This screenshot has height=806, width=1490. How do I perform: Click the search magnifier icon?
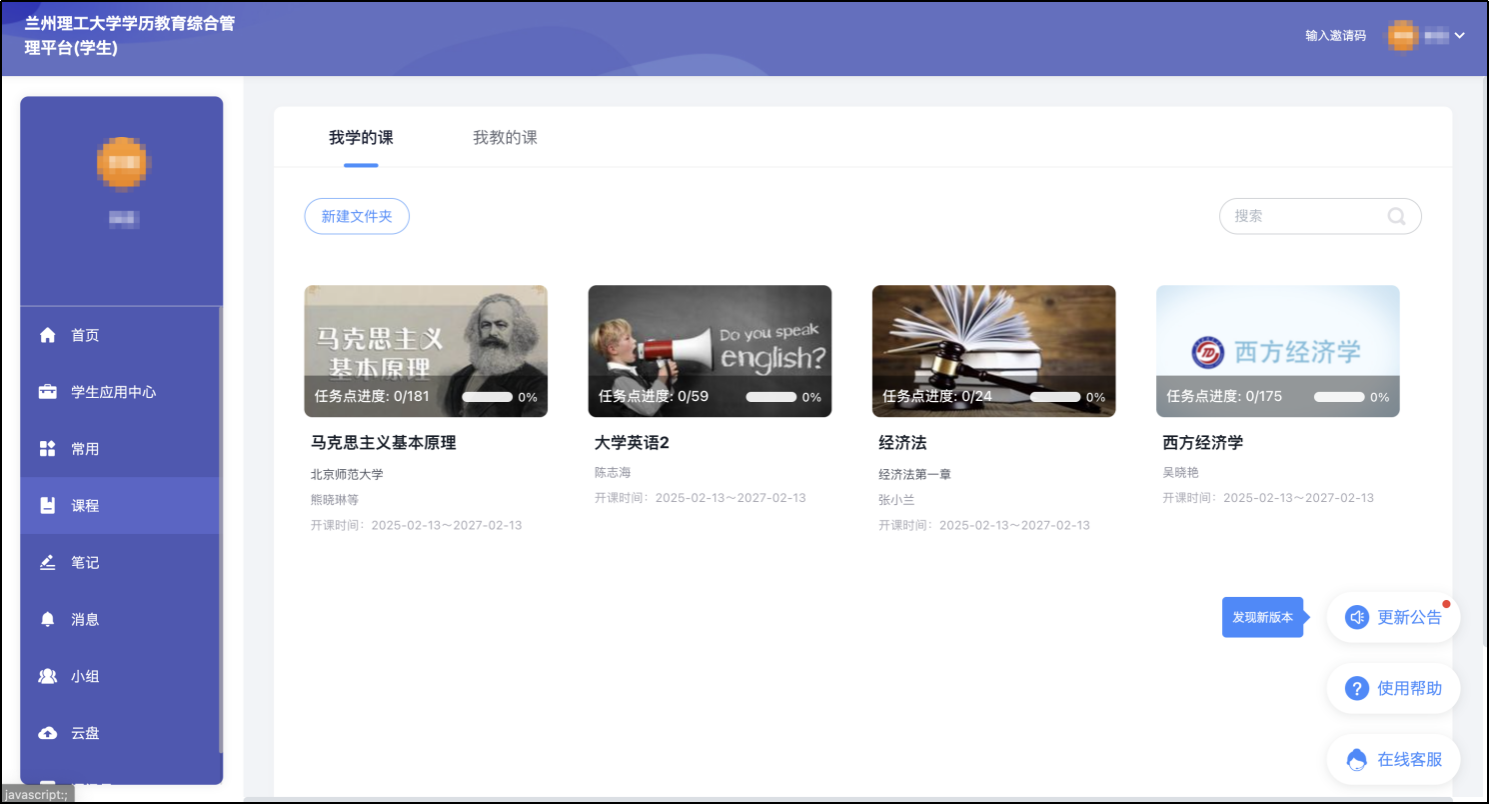[1397, 216]
